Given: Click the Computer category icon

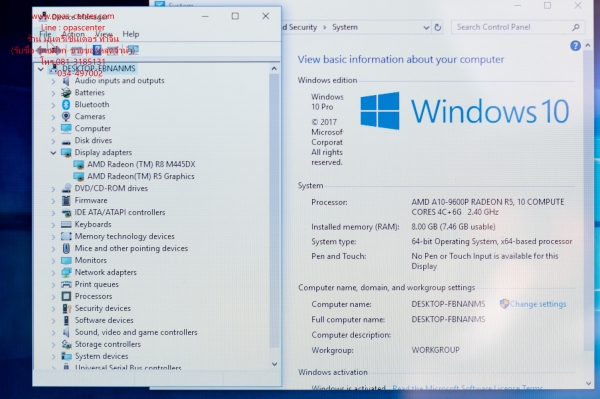Looking at the screenshot, I should (x=66, y=128).
